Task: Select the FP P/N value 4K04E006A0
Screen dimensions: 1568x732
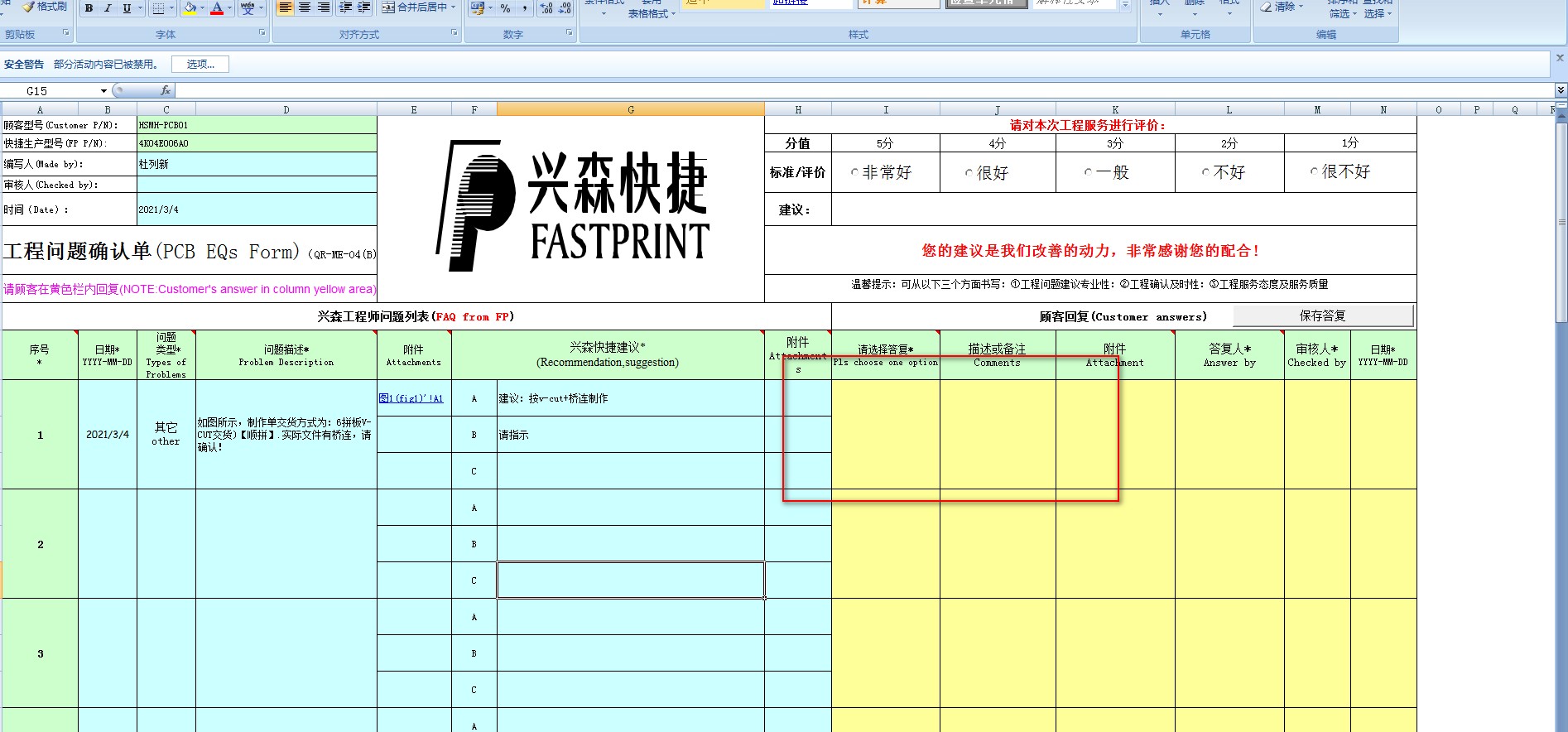Action: 257,143
